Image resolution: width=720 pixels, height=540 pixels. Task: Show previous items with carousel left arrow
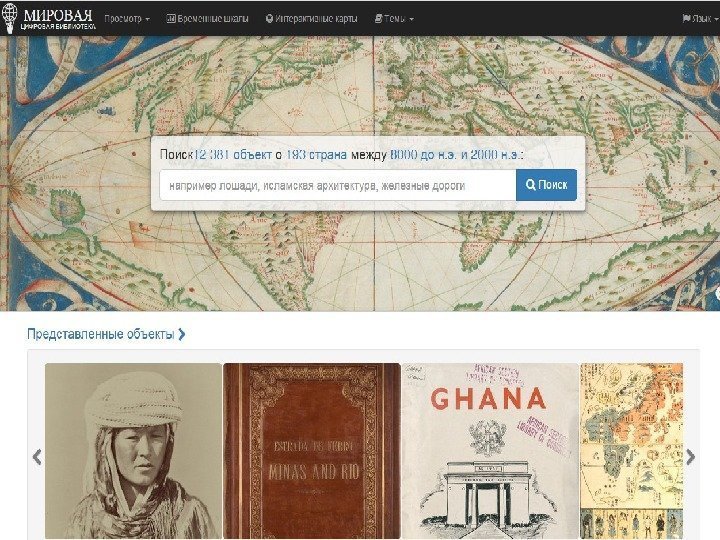38,457
